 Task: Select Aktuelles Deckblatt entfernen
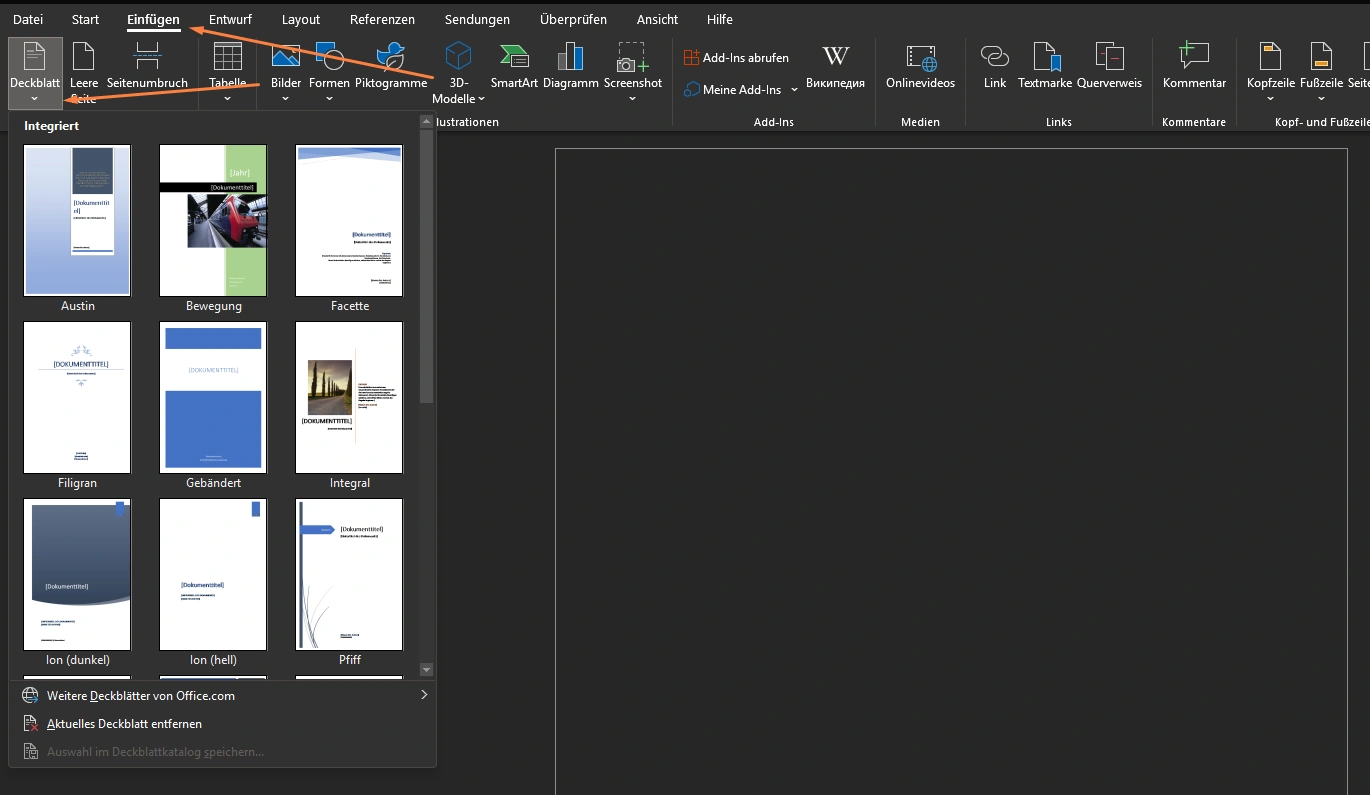[x=124, y=723]
